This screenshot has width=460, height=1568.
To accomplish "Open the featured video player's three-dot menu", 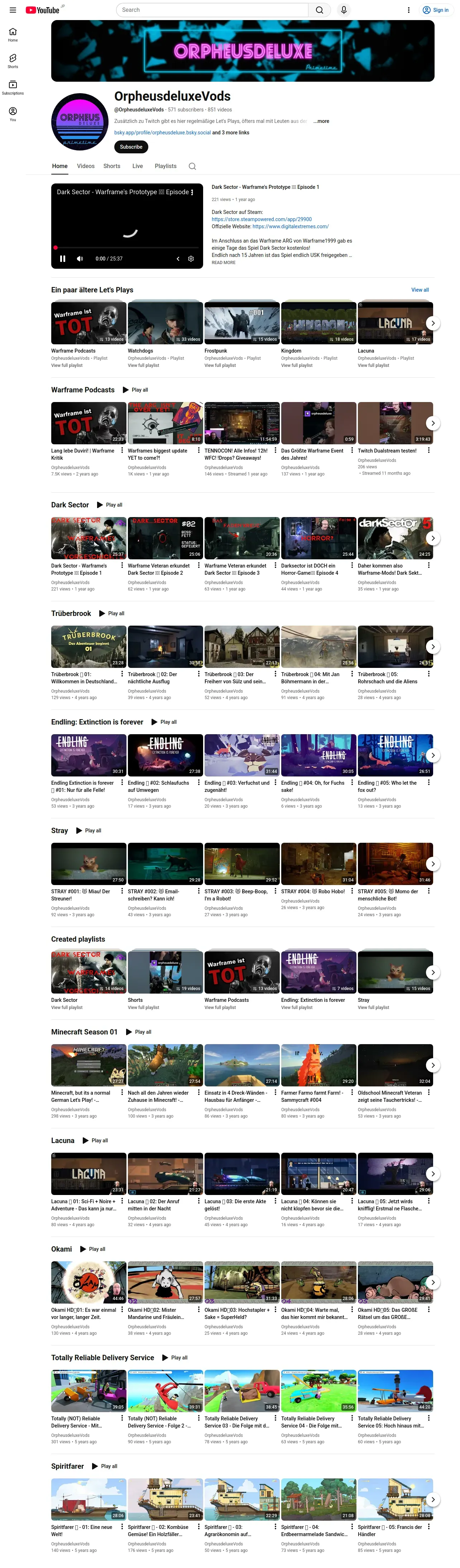I will tap(192, 192).
